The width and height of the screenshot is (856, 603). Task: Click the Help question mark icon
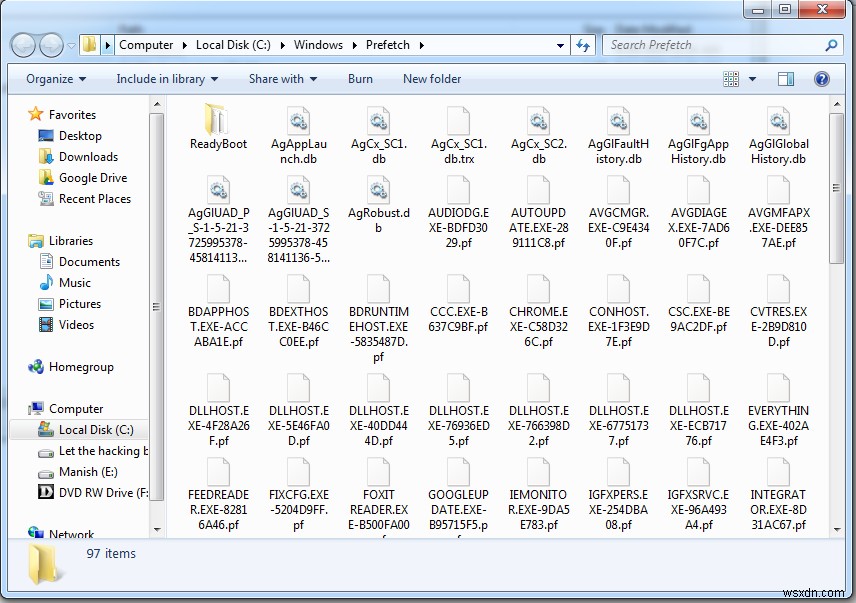822,79
